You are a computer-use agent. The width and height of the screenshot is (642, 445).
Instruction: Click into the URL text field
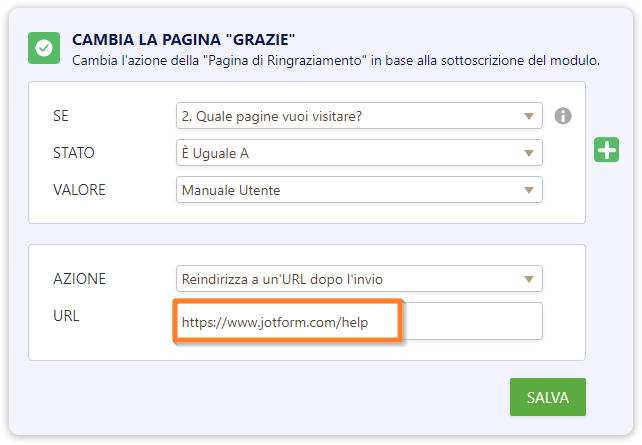pyautogui.click(x=360, y=322)
